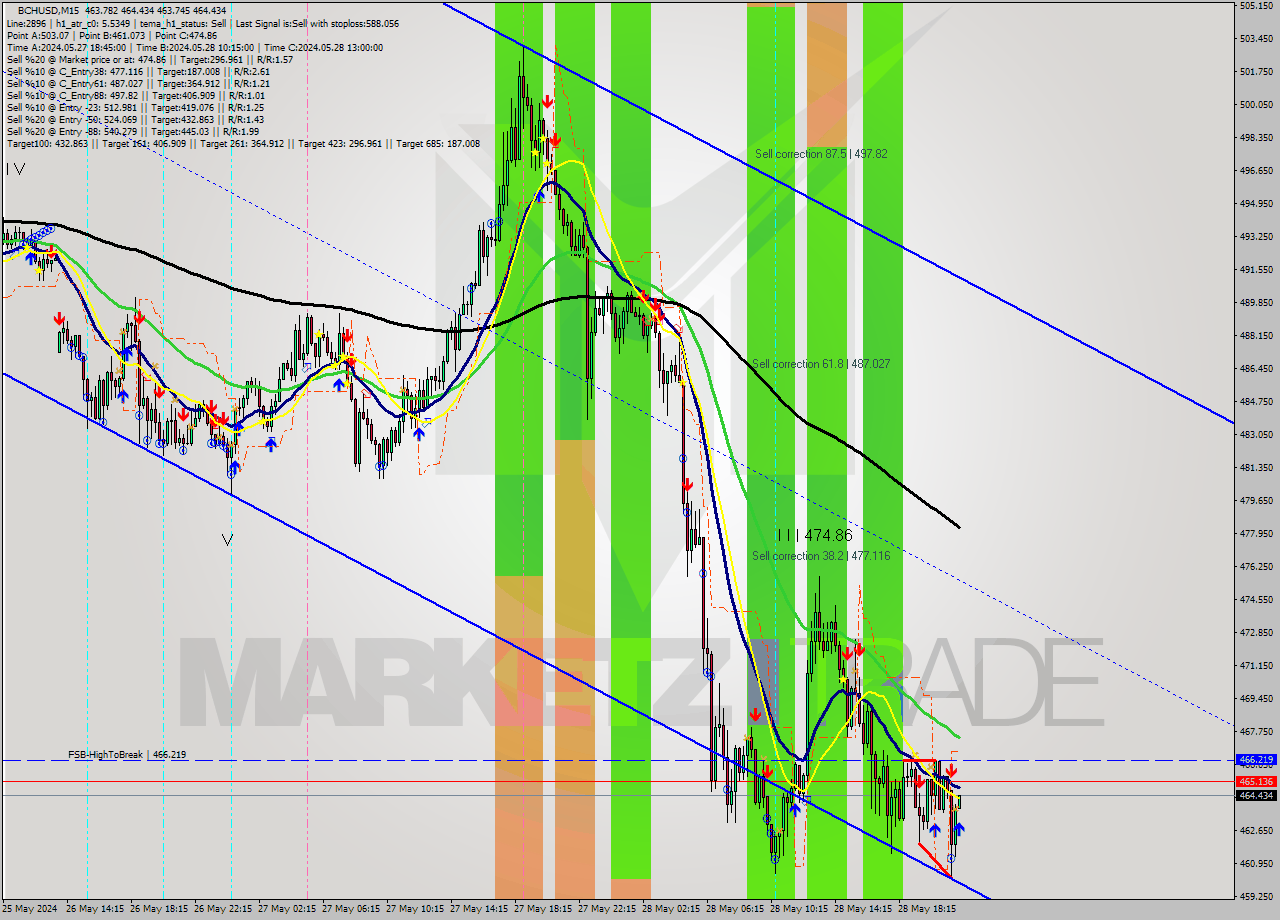Screen dimensions: 1280x920
Task: Click the 488.150 price axis label
Action: click(1255, 336)
